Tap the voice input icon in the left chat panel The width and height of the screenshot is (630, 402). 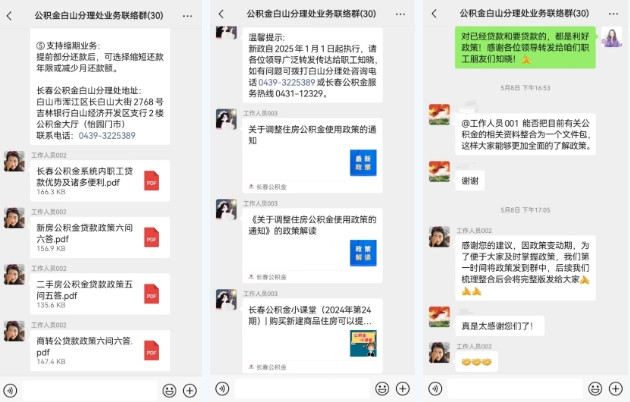[10, 390]
